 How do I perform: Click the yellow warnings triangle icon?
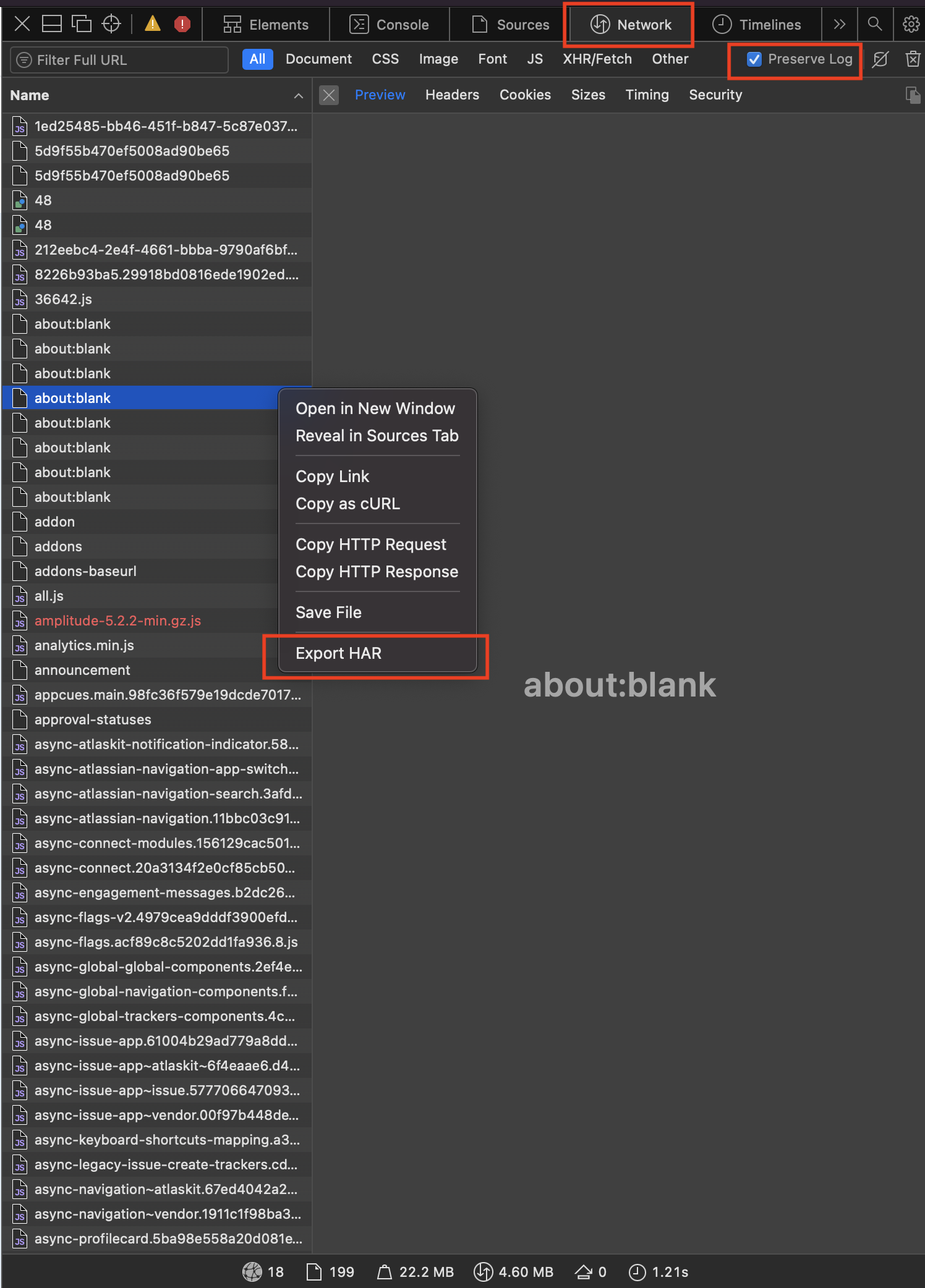click(152, 24)
